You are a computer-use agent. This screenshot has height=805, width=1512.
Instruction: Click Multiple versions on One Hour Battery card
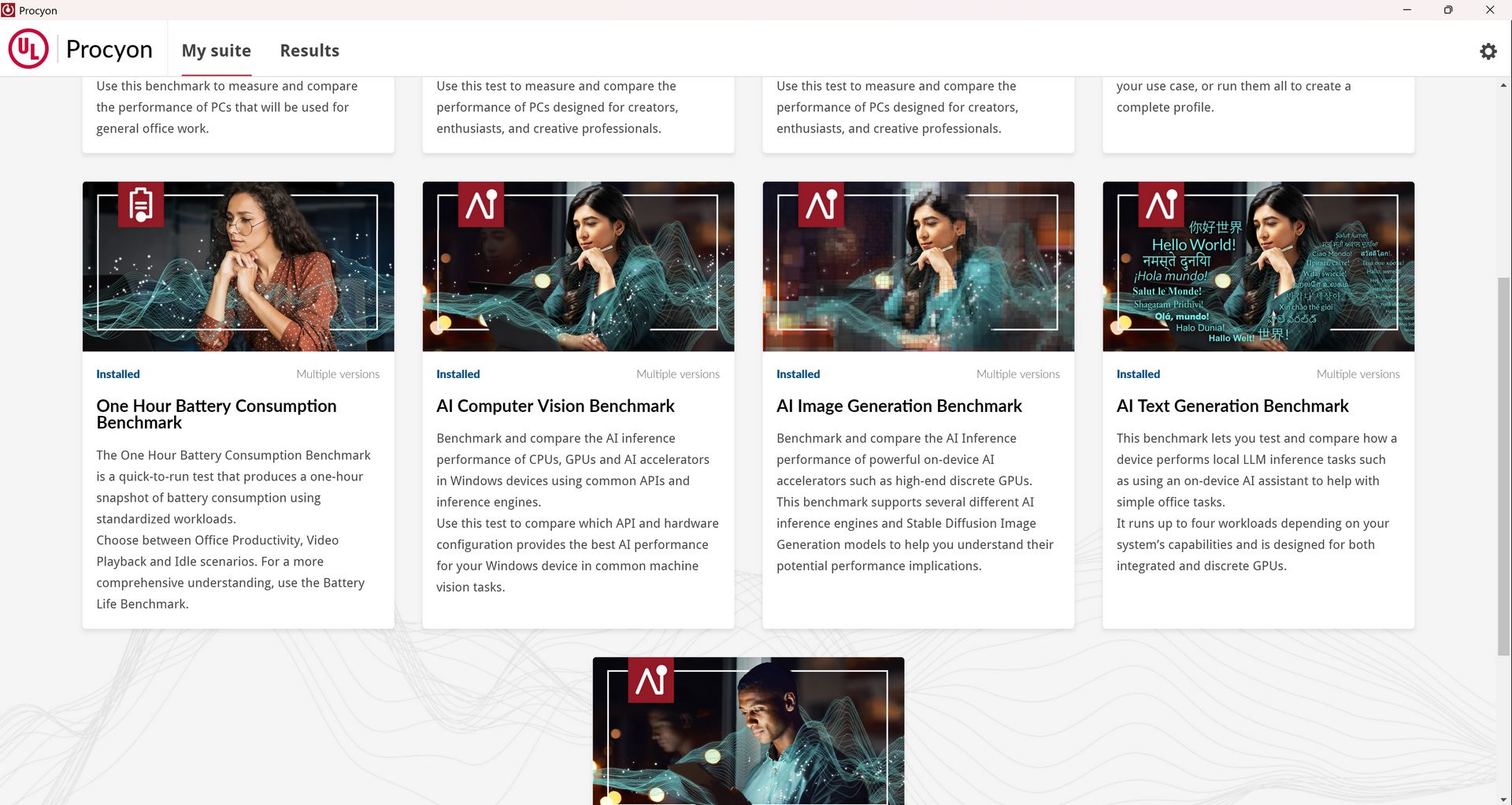tap(338, 374)
